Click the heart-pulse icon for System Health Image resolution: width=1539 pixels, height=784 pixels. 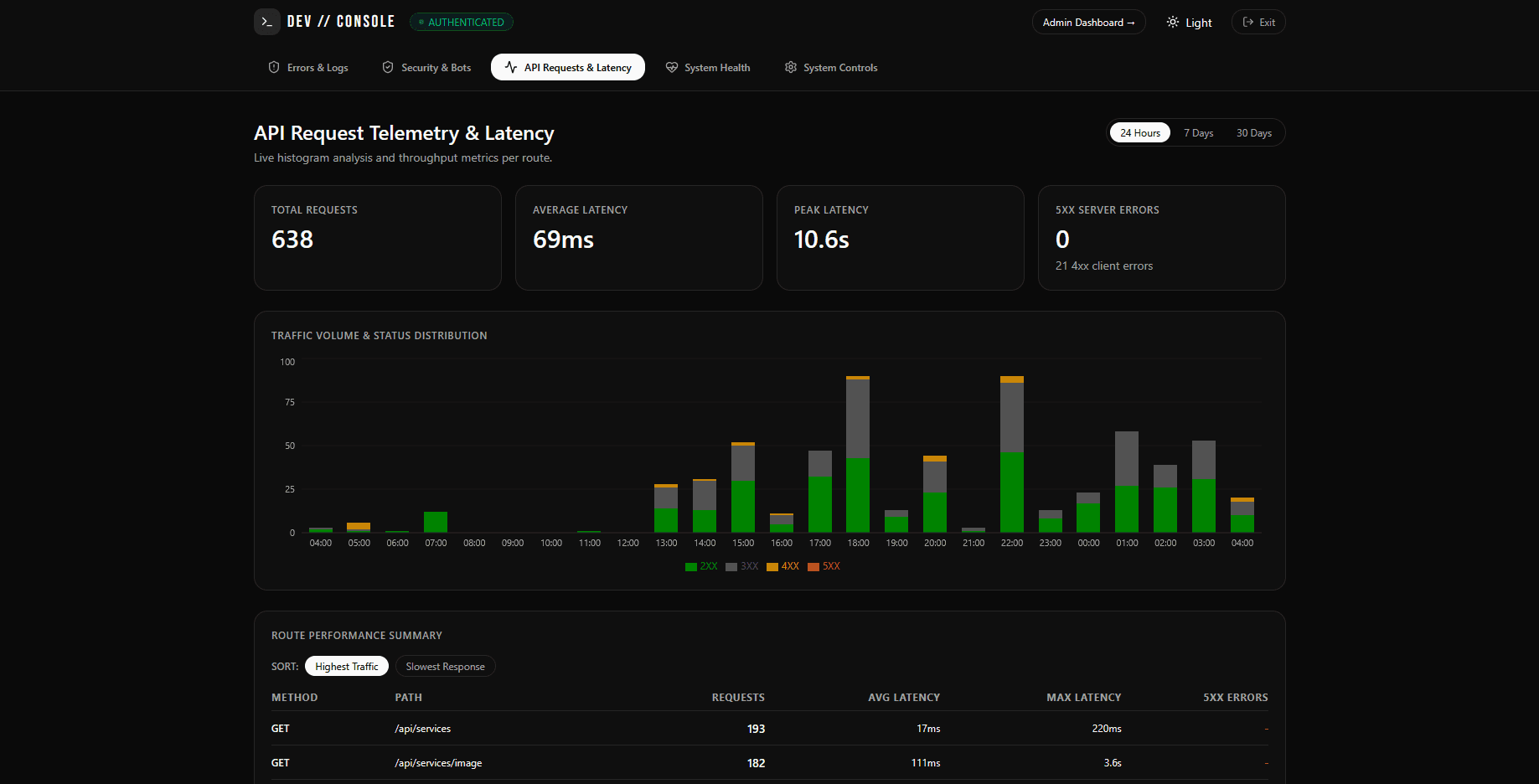click(672, 67)
